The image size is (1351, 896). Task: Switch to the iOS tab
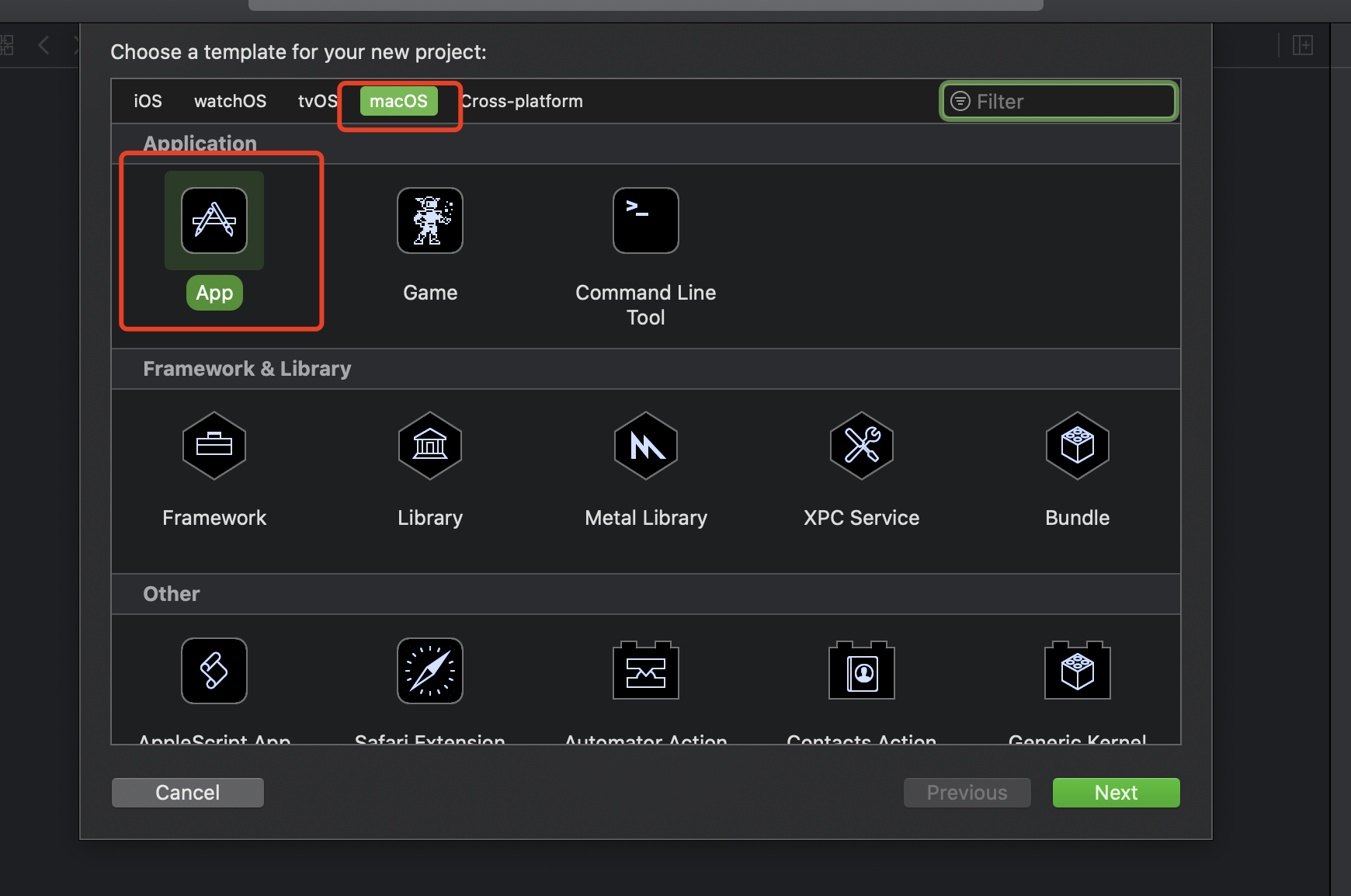point(148,102)
